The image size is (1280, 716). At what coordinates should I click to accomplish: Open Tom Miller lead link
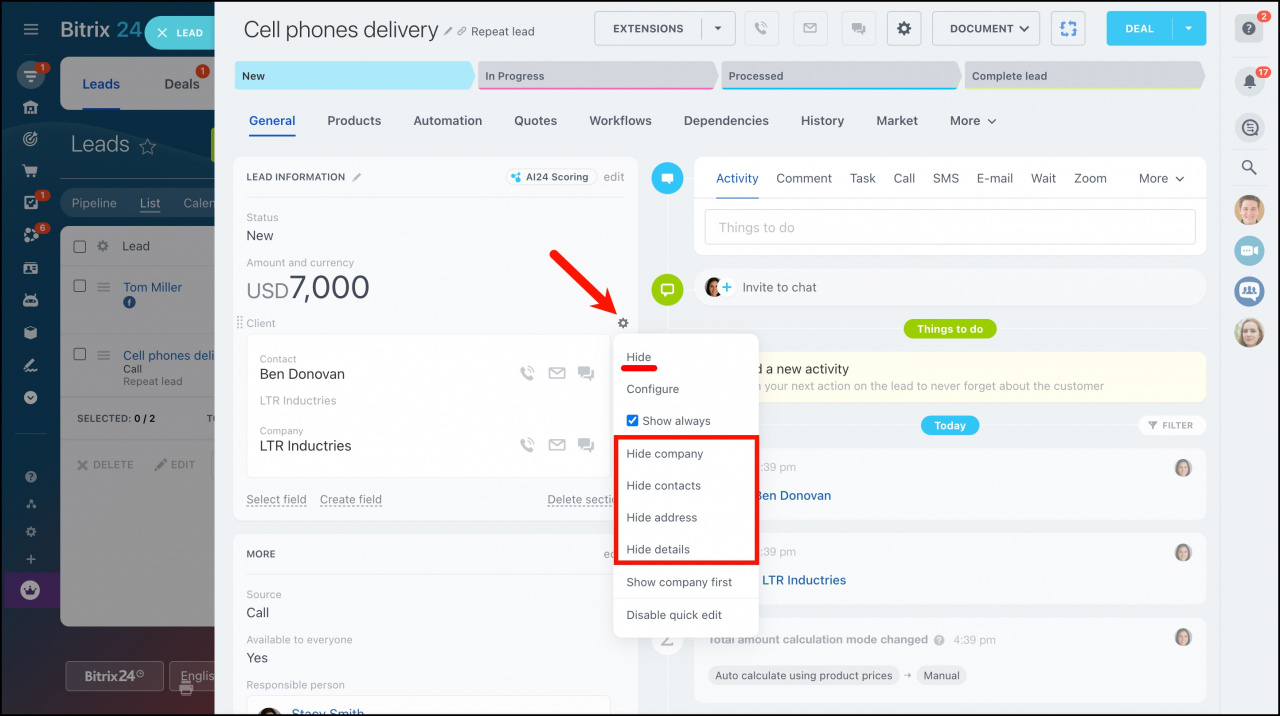152,287
